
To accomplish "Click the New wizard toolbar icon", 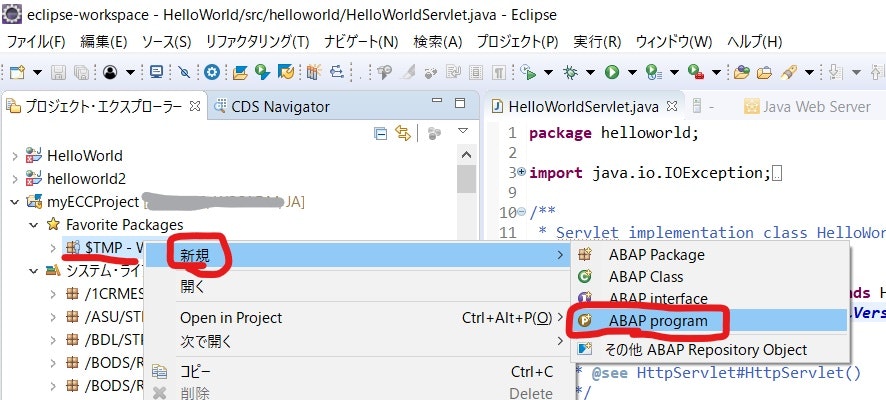I will coord(18,72).
